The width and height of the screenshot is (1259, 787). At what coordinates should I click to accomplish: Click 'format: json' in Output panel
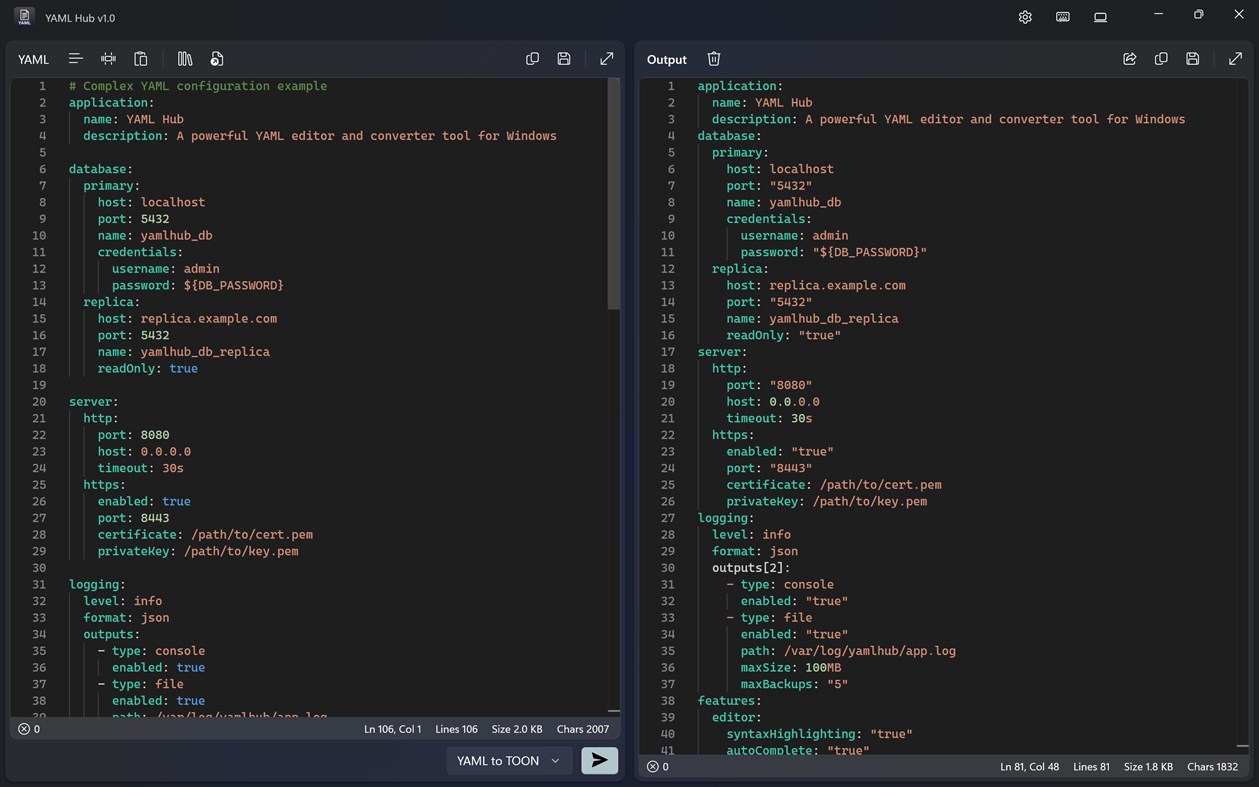click(755, 551)
